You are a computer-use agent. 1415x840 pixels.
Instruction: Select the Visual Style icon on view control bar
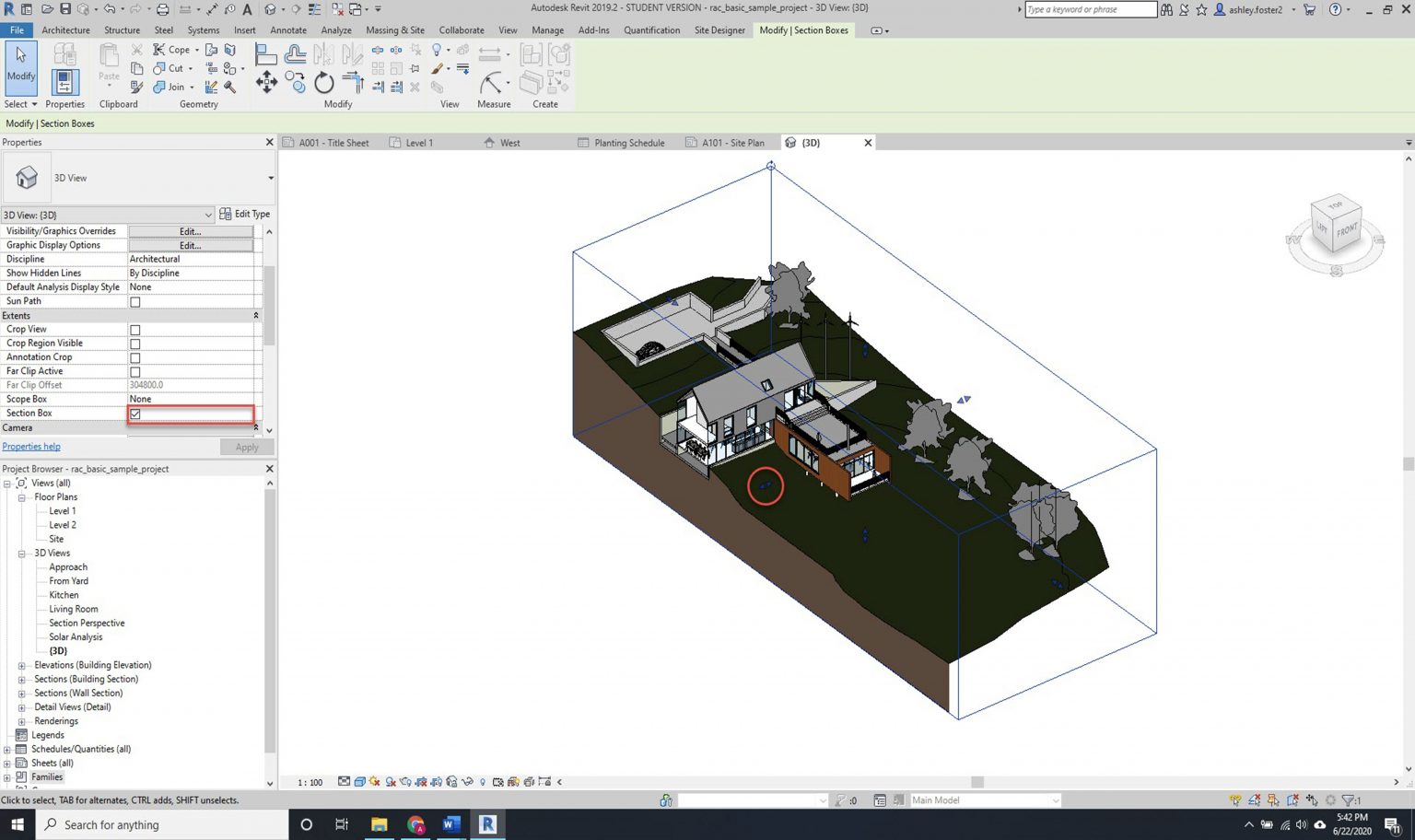click(x=359, y=781)
